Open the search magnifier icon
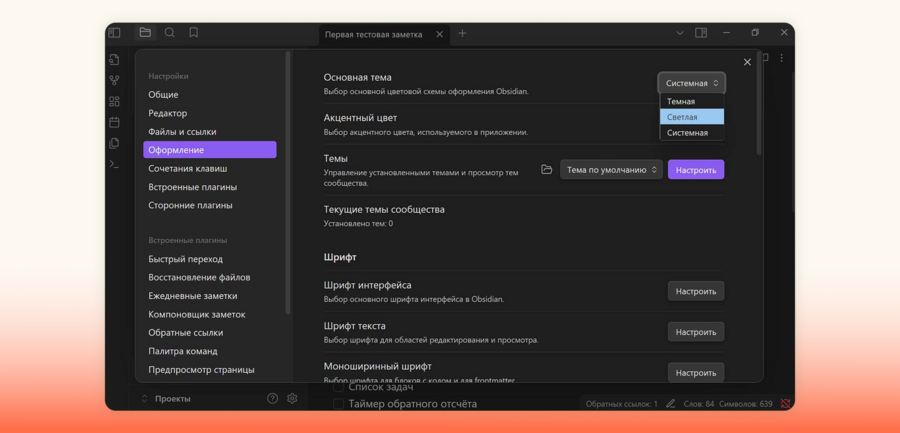 click(x=169, y=33)
